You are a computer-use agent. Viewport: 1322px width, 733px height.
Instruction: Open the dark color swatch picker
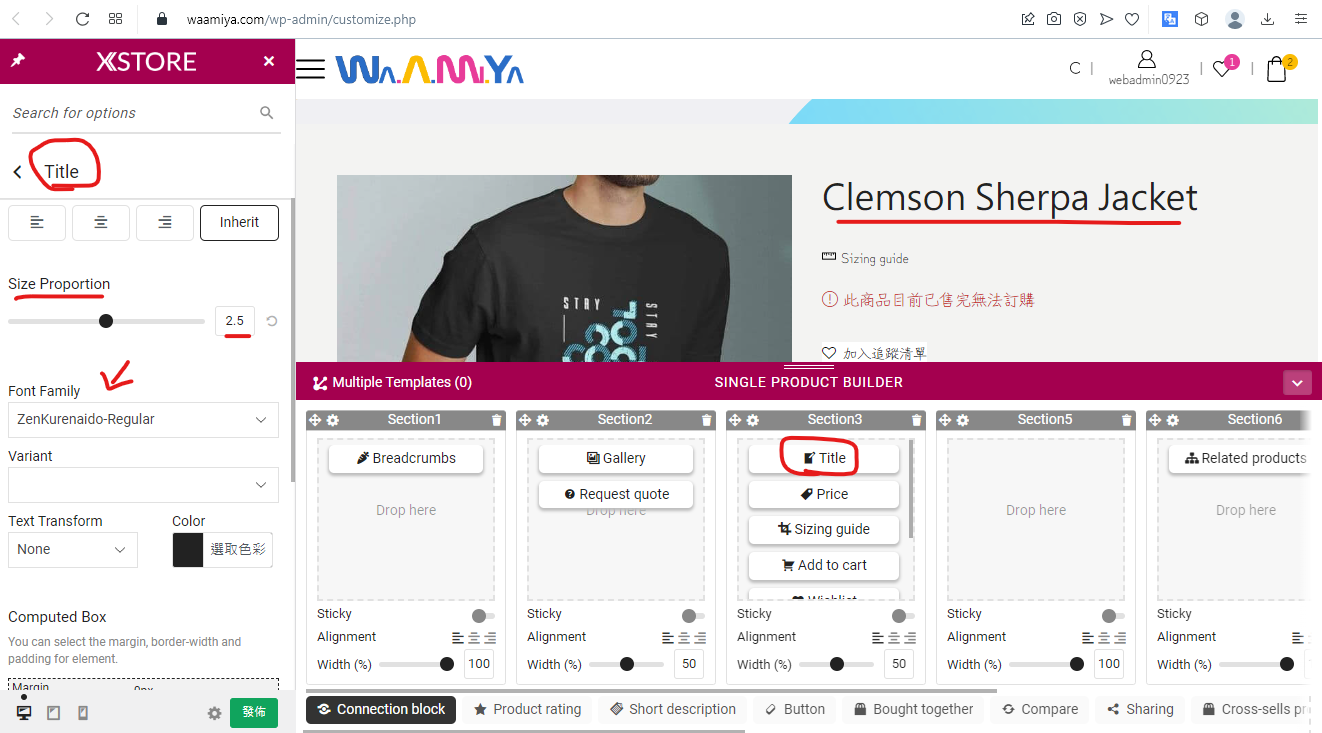click(188, 549)
